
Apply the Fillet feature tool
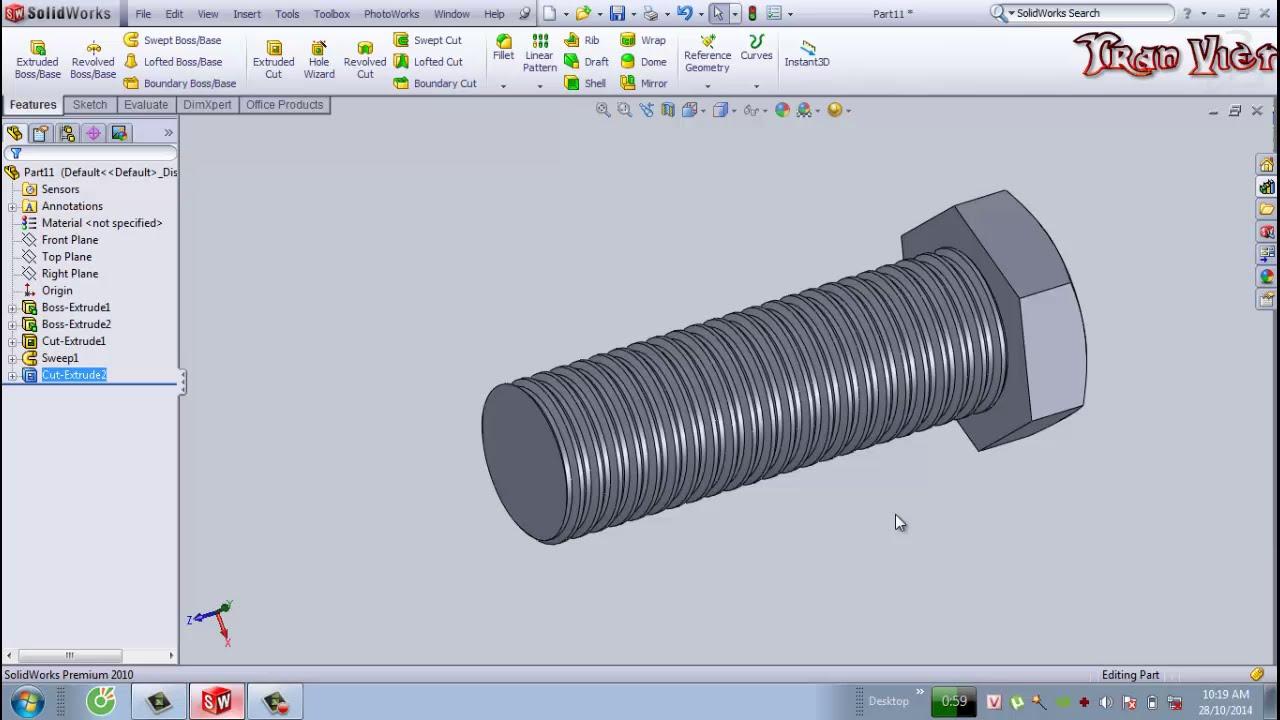coord(503,48)
